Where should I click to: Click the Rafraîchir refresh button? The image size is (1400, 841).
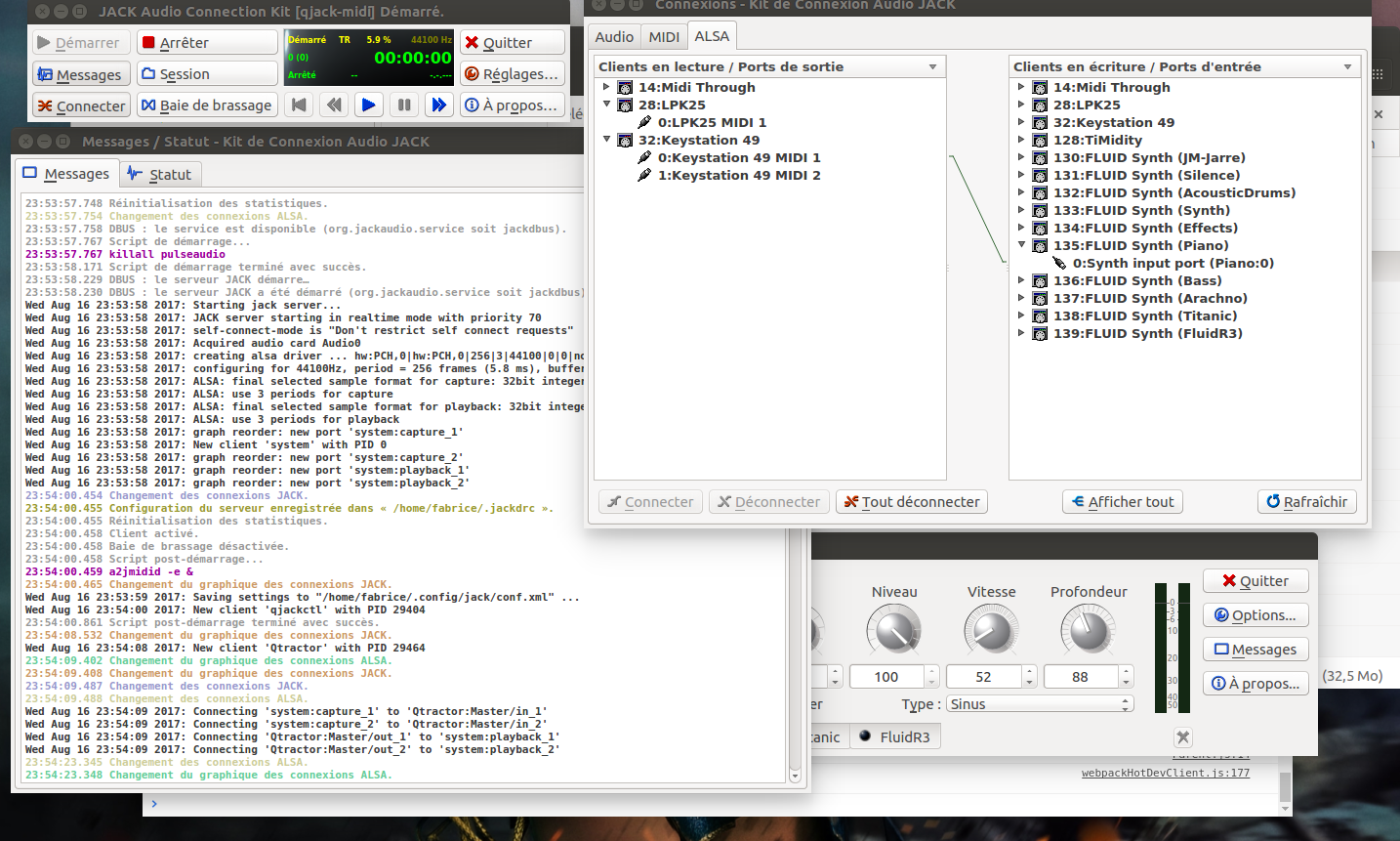point(1306,502)
